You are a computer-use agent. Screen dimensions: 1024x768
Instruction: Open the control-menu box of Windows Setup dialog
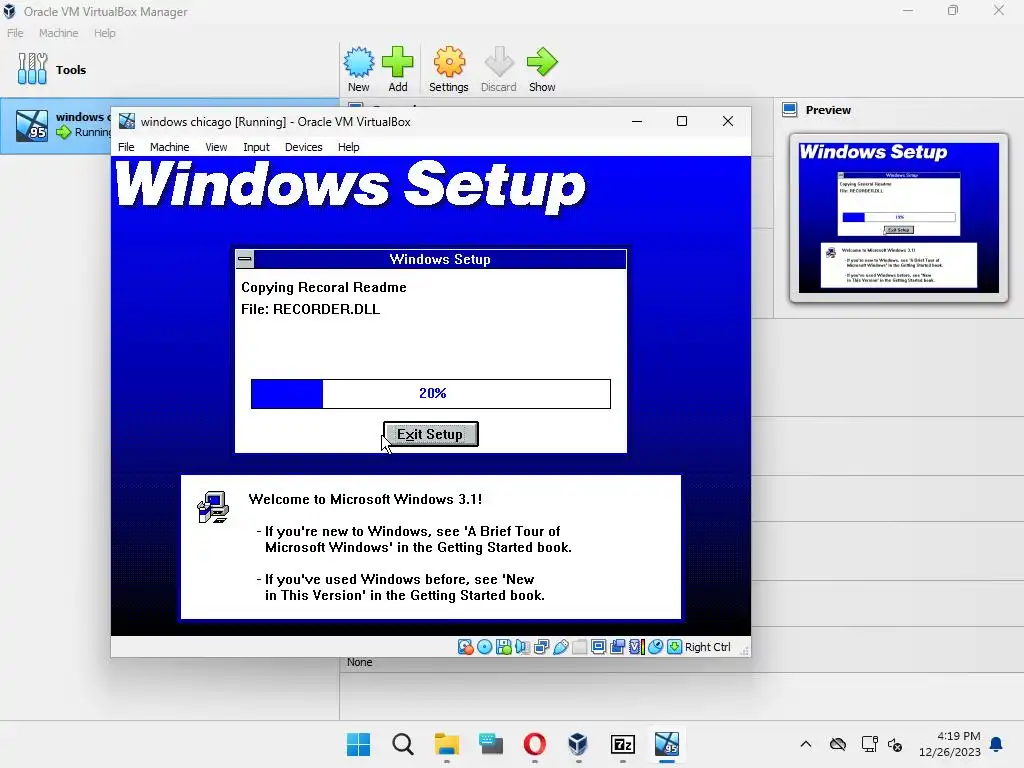click(x=245, y=259)
